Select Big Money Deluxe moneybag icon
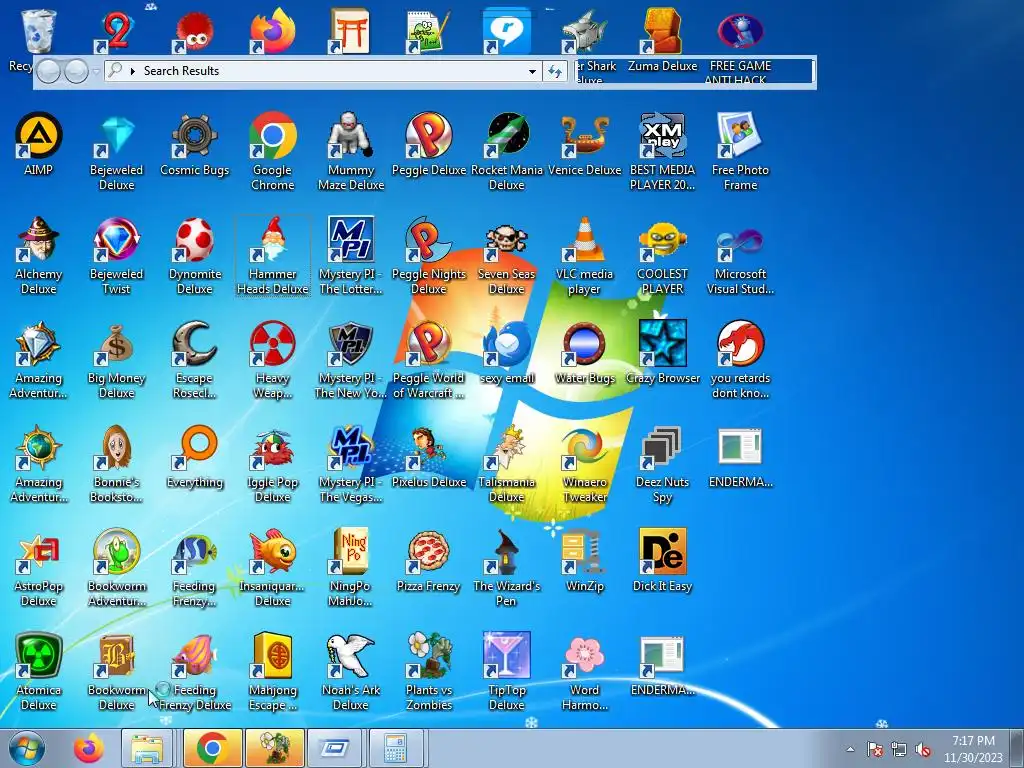Image resolution: width=1024 pixels, height=768 pixels. 116,360
